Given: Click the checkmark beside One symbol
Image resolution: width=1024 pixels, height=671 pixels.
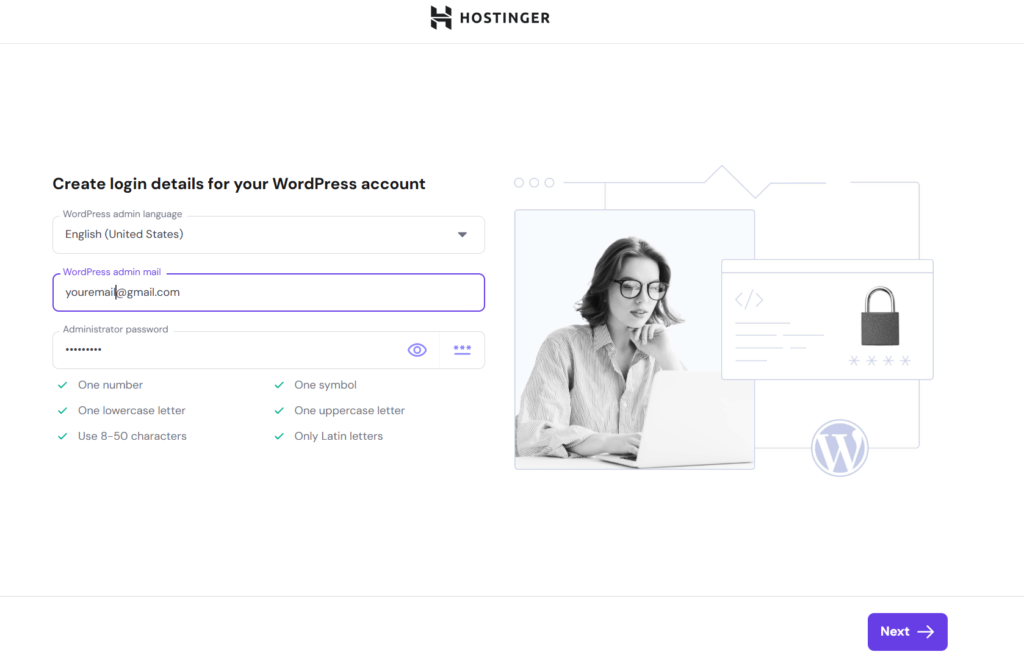Looking at the screenshot, I should point(279,385).
